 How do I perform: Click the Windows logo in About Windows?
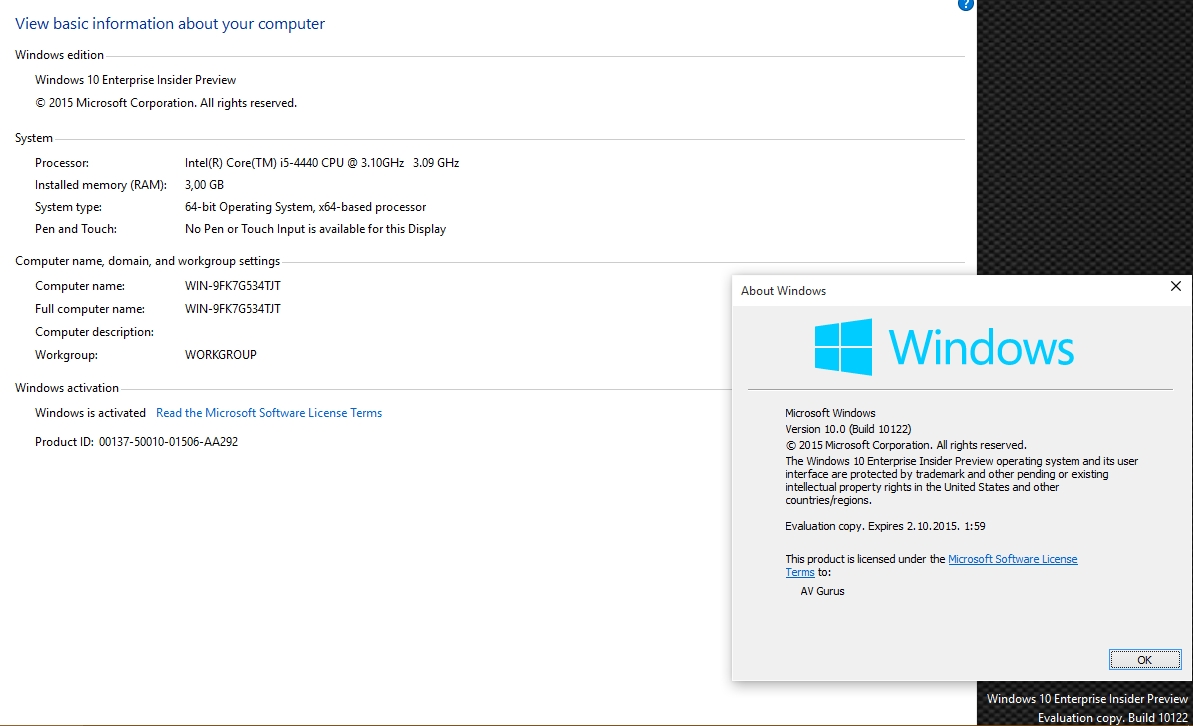[843, 347]
